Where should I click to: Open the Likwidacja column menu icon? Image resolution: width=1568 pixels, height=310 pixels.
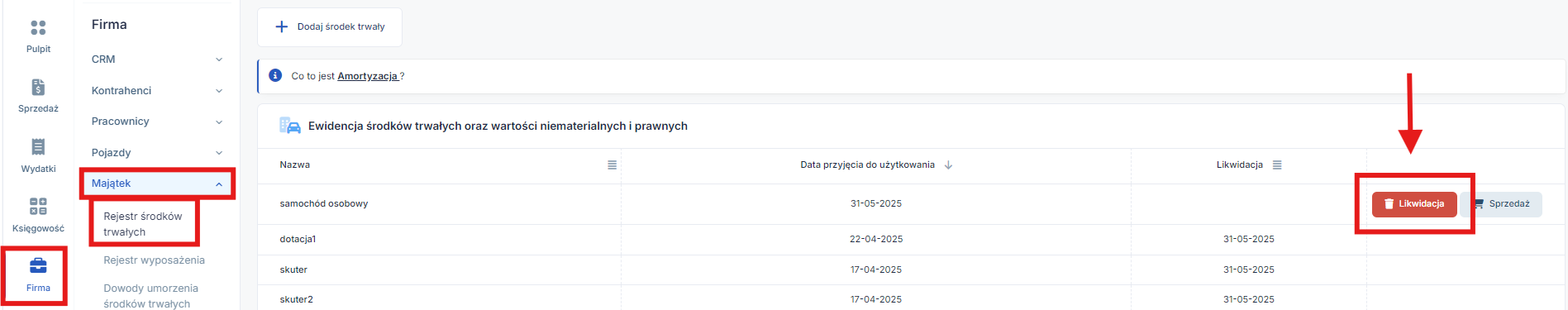pyautogui.click(x=1277, y=165)
